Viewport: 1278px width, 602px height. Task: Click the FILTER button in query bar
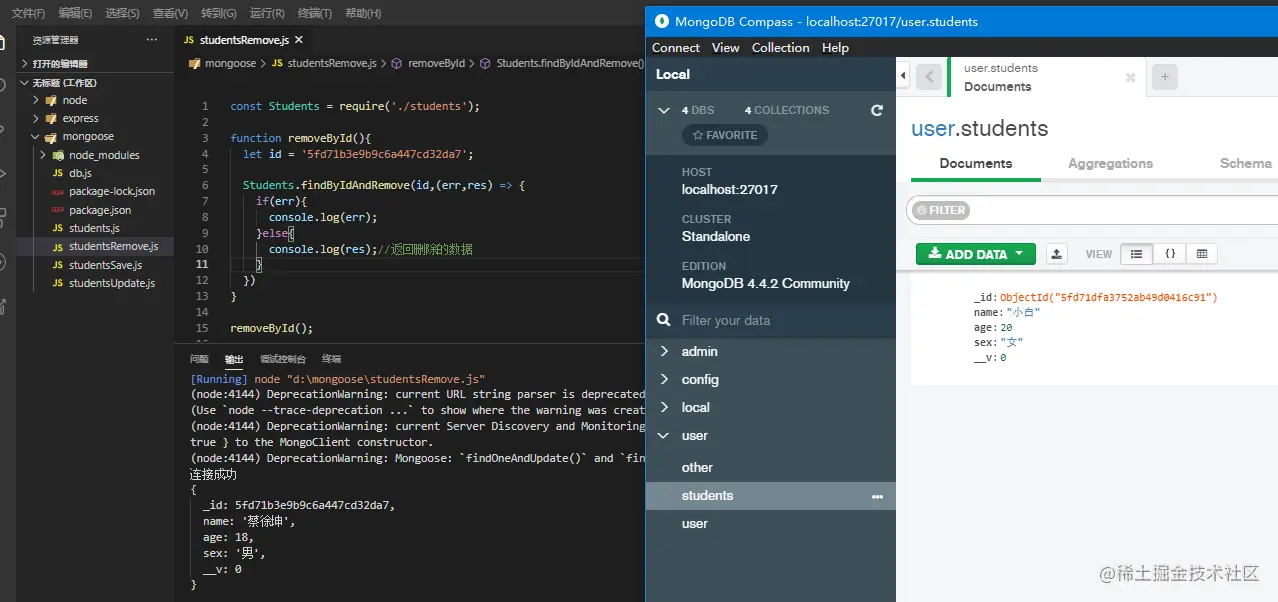tap(940, 210)
